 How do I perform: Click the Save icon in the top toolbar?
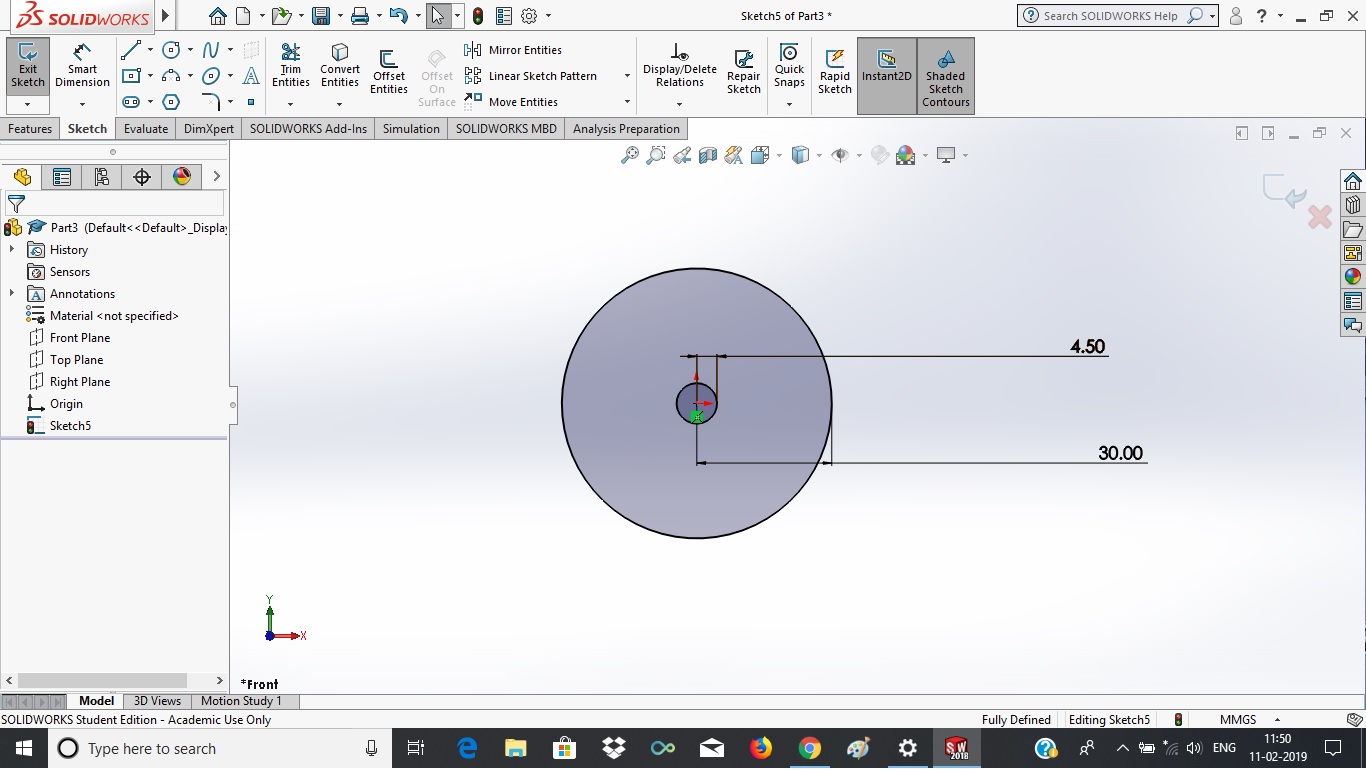pyautogui.click(x=321, y=16)
